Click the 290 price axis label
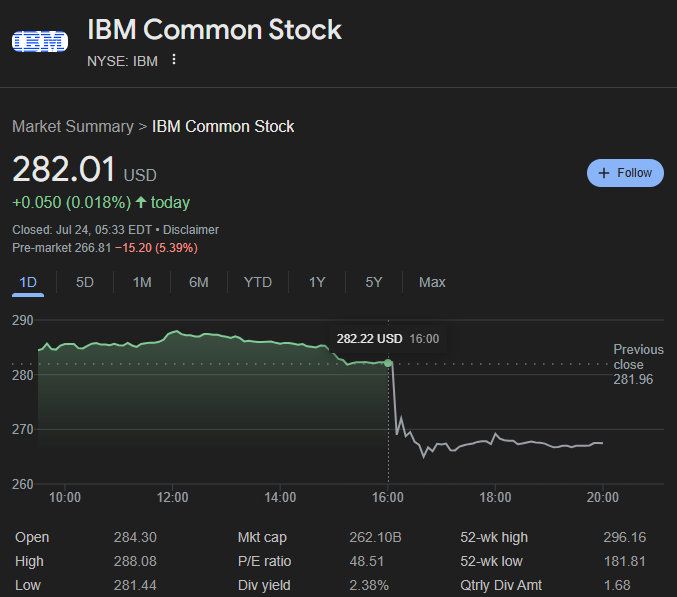This screenshot has height=597, width=677. 22,321
